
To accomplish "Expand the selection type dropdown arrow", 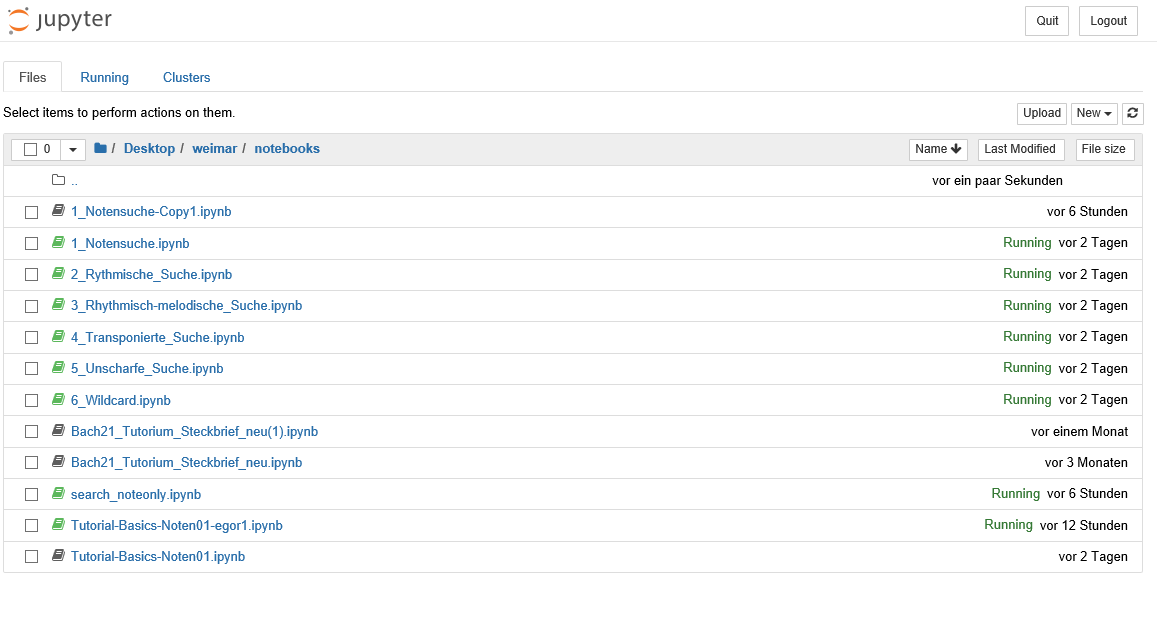I will tap(73, 150).
